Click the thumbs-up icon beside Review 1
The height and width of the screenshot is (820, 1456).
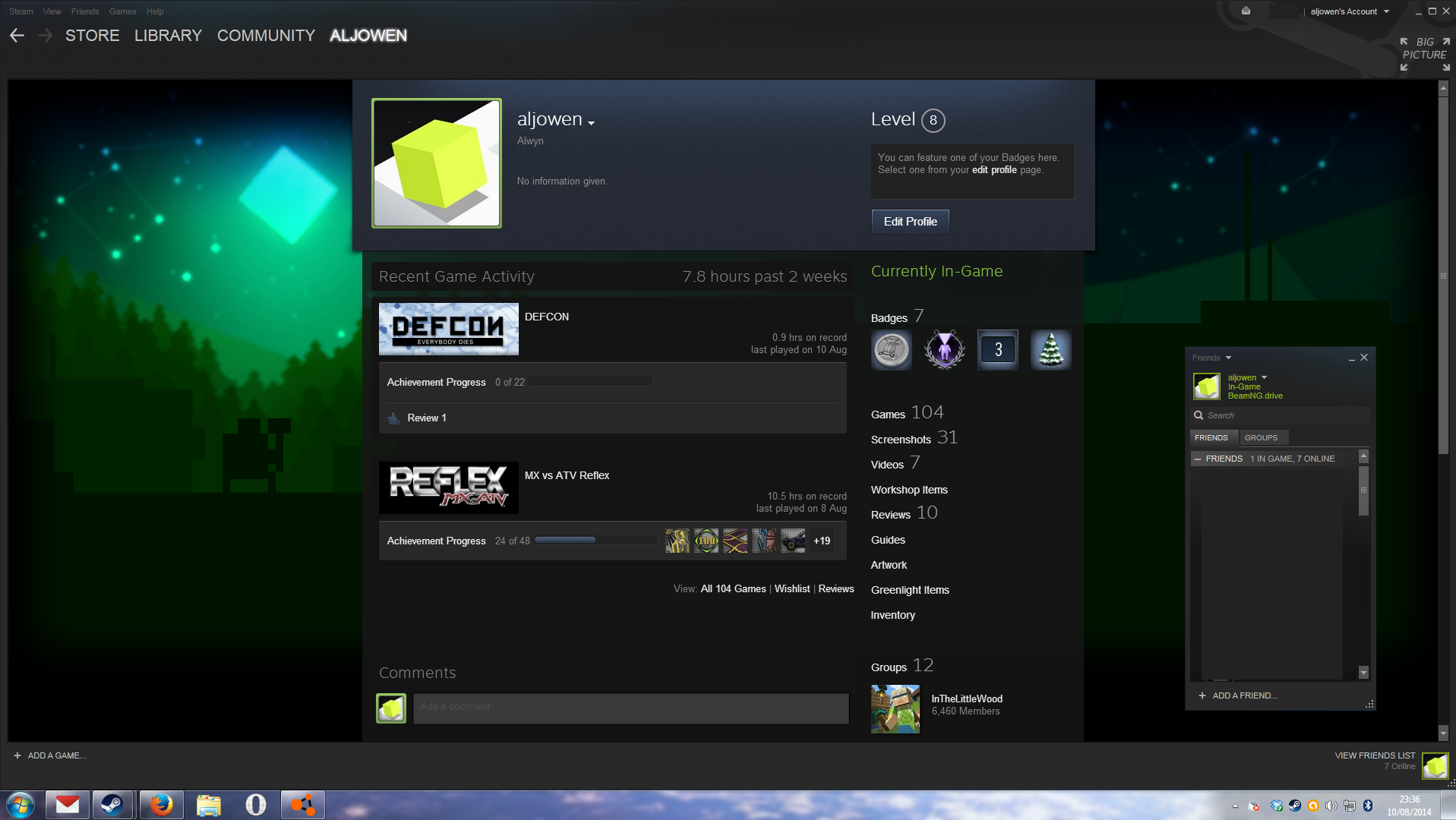tap(394, 418)
